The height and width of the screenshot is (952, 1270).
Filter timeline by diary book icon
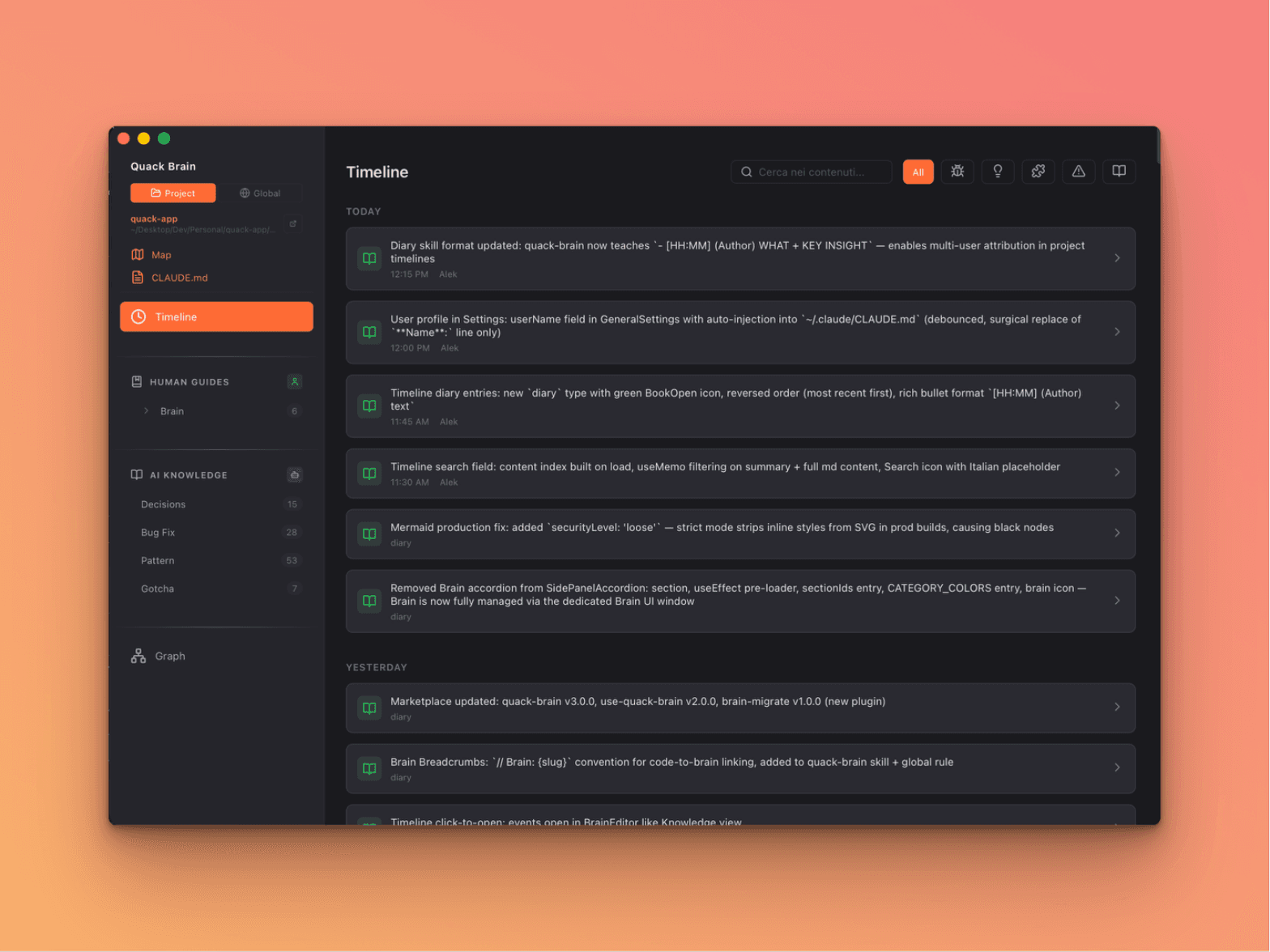point(1119,172)
